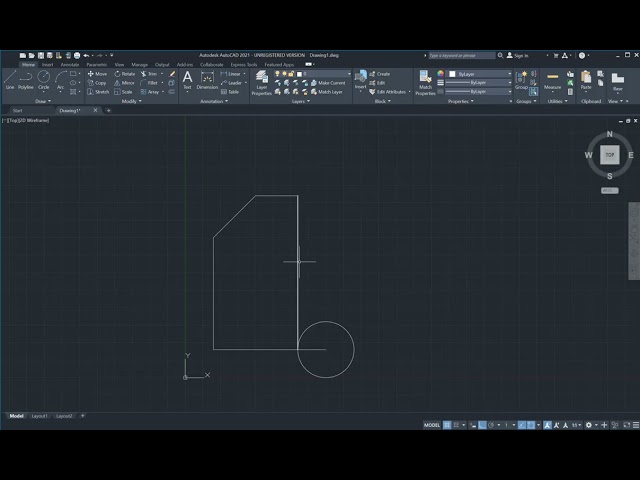This screenshot has height=480, width=640.
Task: Expand the Properties panel
Action: click(461, 101)
